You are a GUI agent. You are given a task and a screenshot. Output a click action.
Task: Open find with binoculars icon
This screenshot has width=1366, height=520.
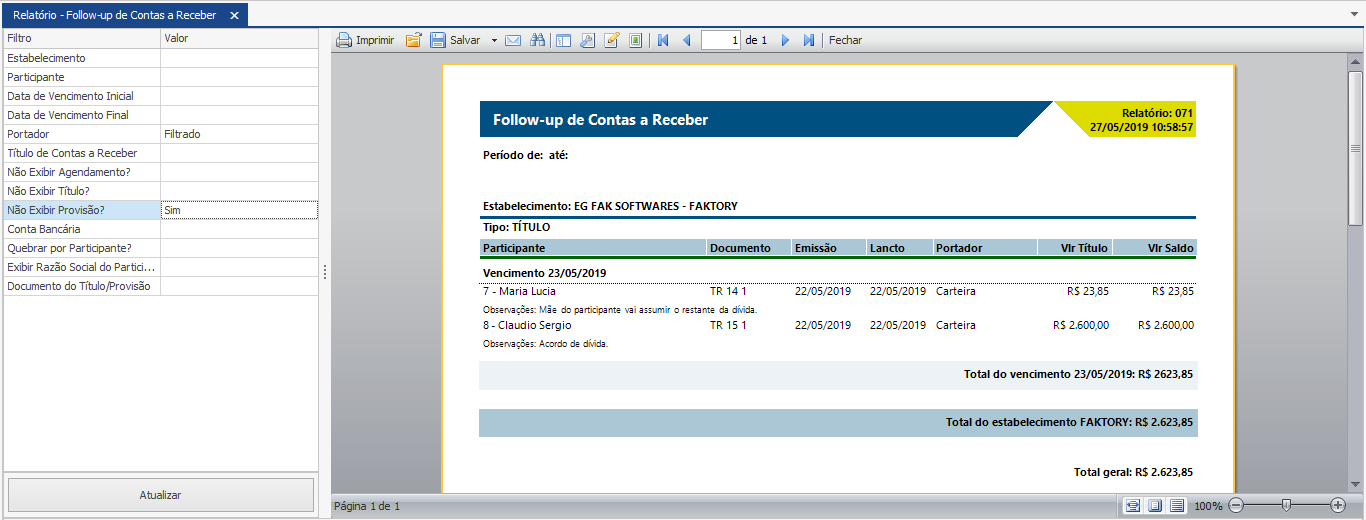pos(538,41)
